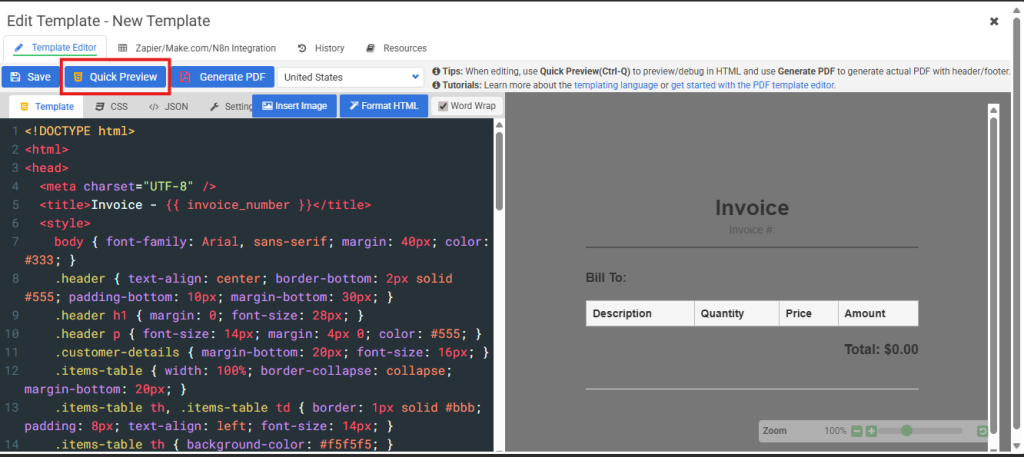Click the code editor vertical scrollbar
This screenshot has height=457, width=1024.
[499, 171]
